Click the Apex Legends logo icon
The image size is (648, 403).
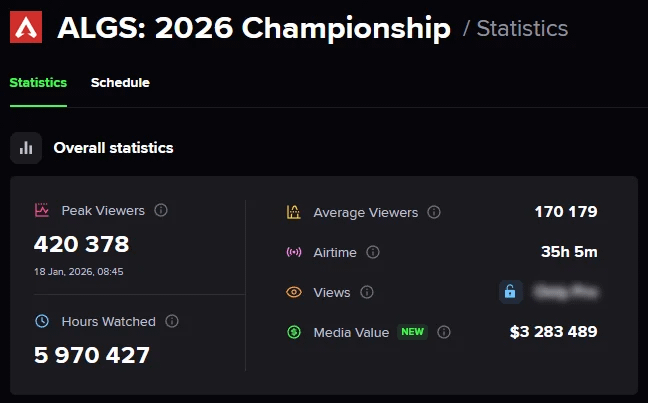coord(27,28)
